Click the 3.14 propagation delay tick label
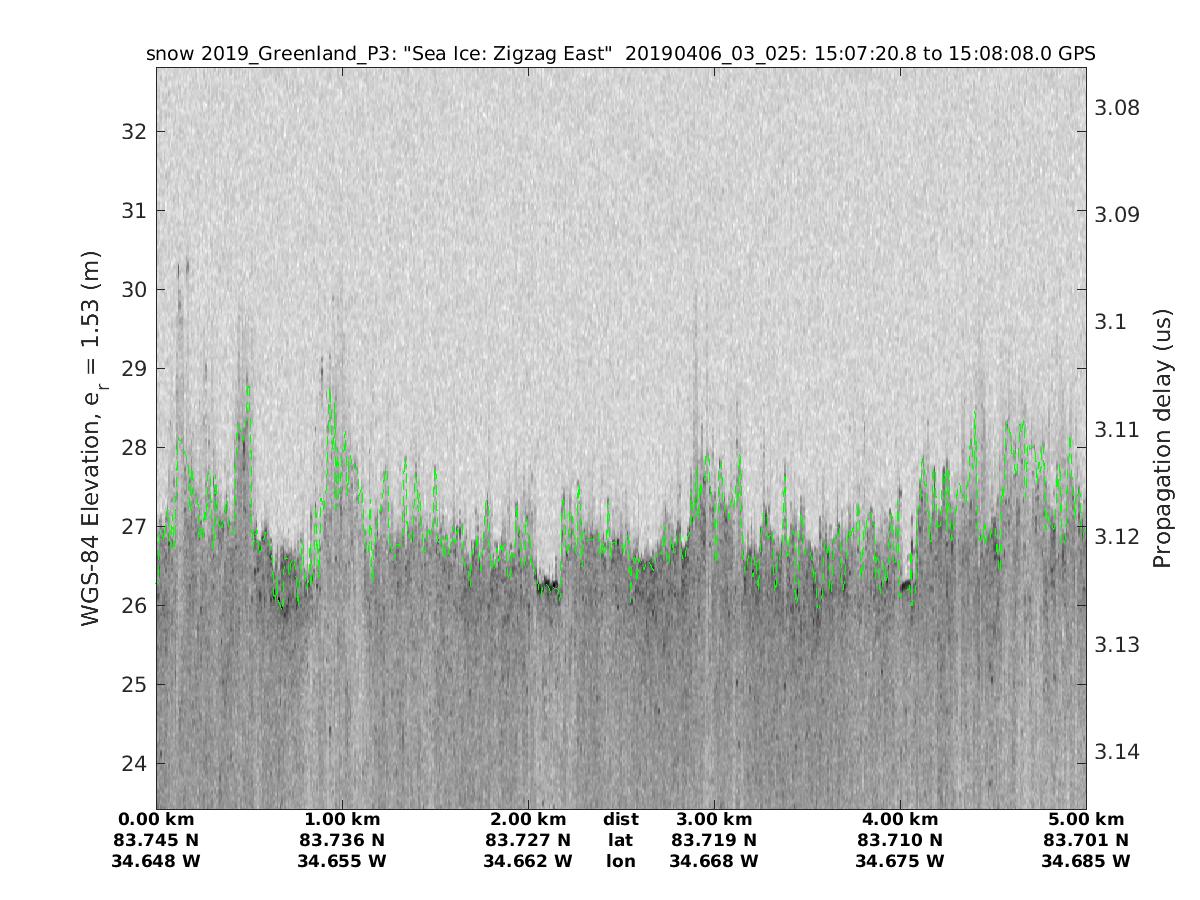The height and width of the screenshot is (900, 1200). point(1120,751)
